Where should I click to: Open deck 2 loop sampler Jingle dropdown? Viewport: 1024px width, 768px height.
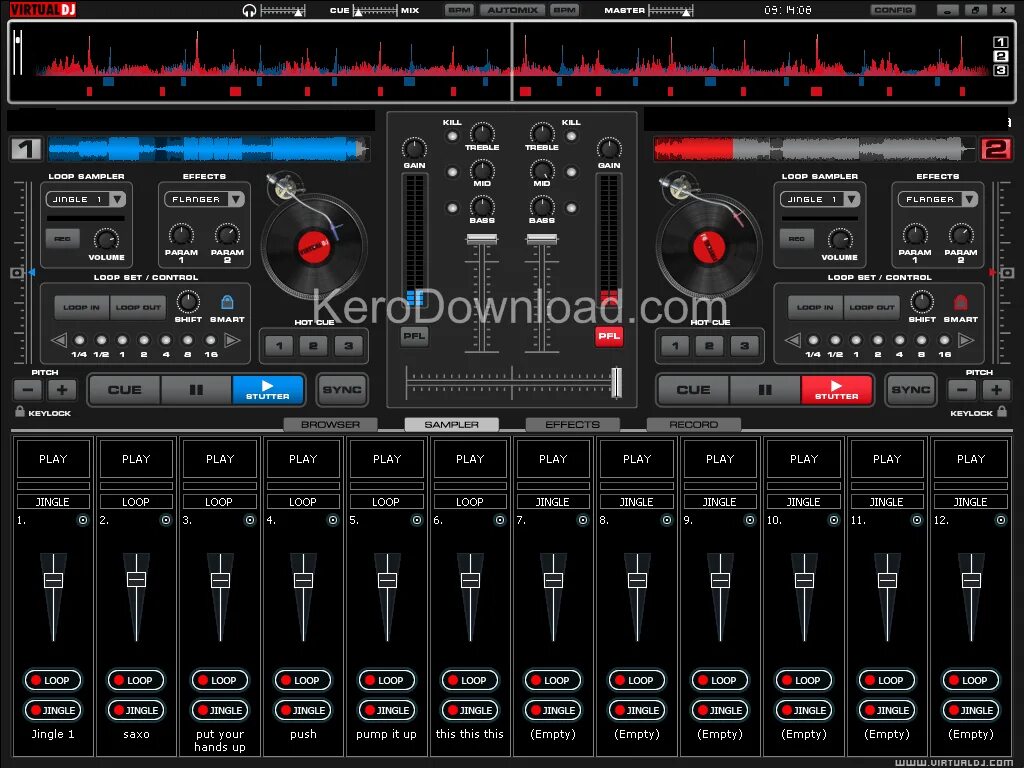coord(851,199)
